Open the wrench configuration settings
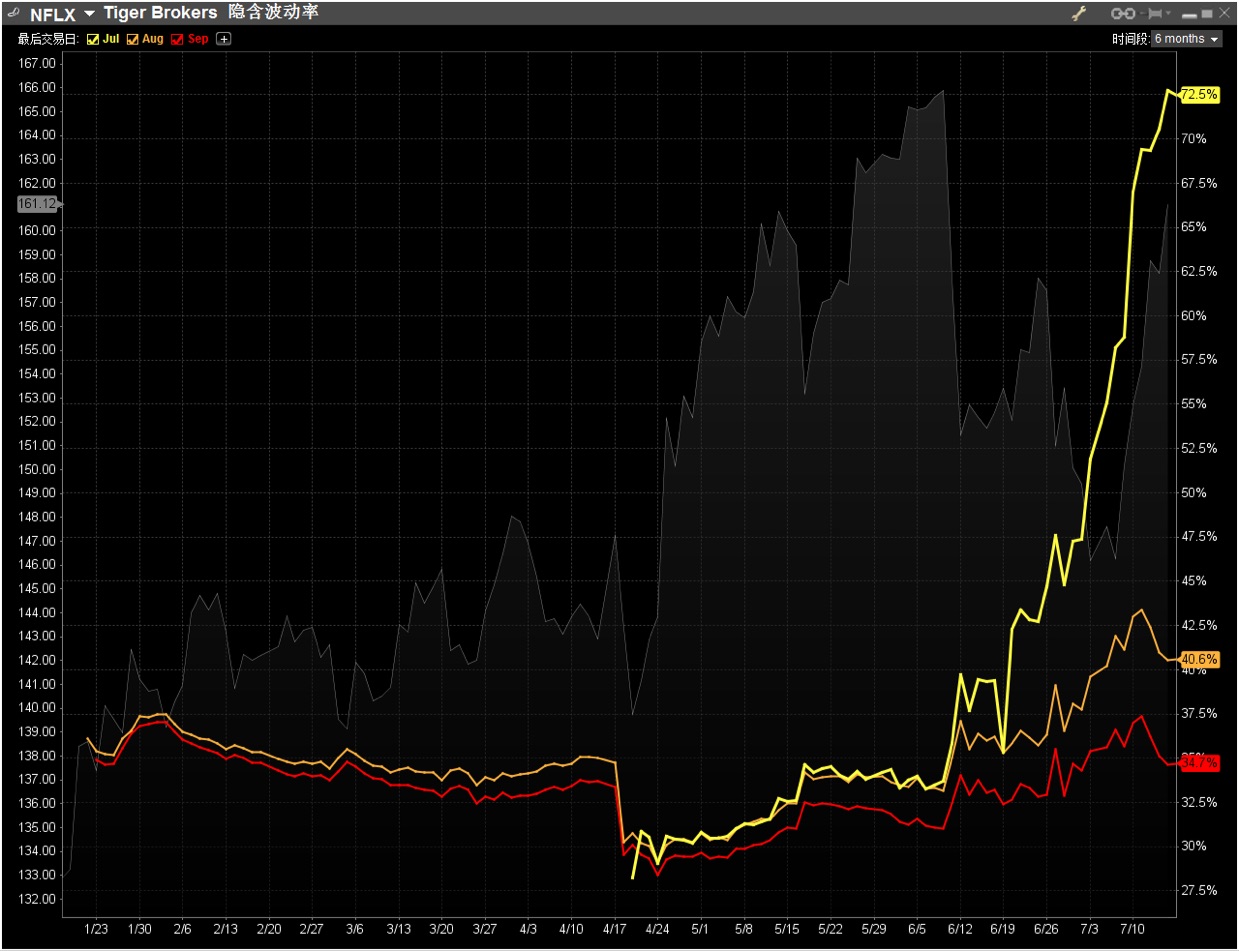Screen dimensions: 1239x951 pyautogui.click(x=1079, y=13)
